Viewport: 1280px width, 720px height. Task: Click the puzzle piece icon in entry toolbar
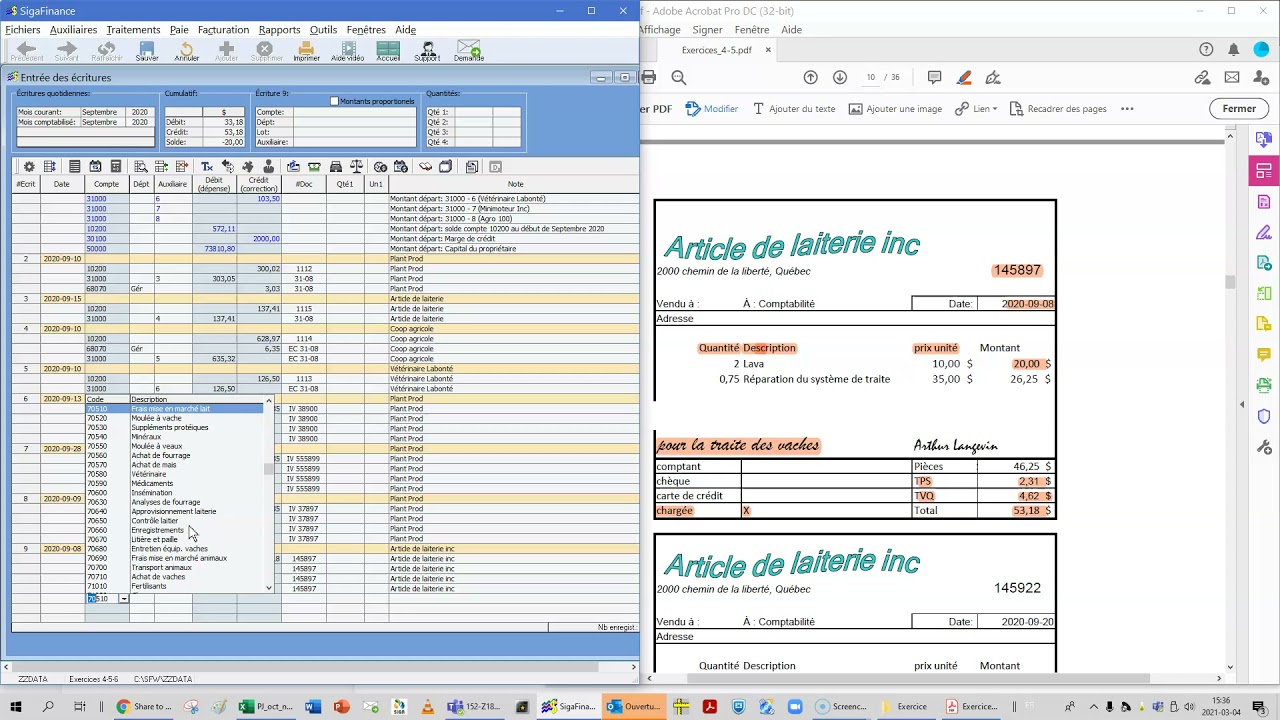[x=248, y=167]
